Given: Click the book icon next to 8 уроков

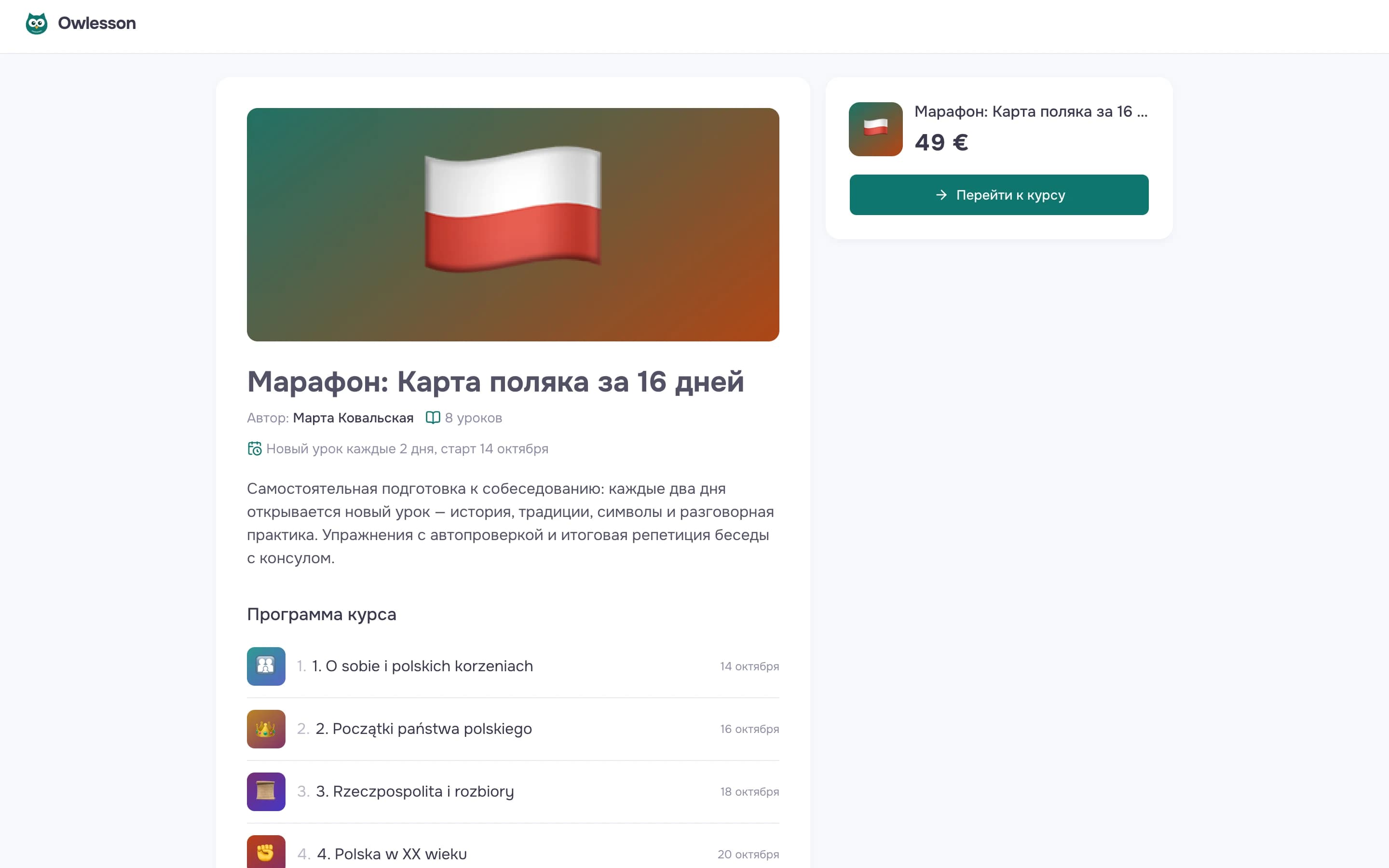Looking at the screenshot, I should pos(433,417).
